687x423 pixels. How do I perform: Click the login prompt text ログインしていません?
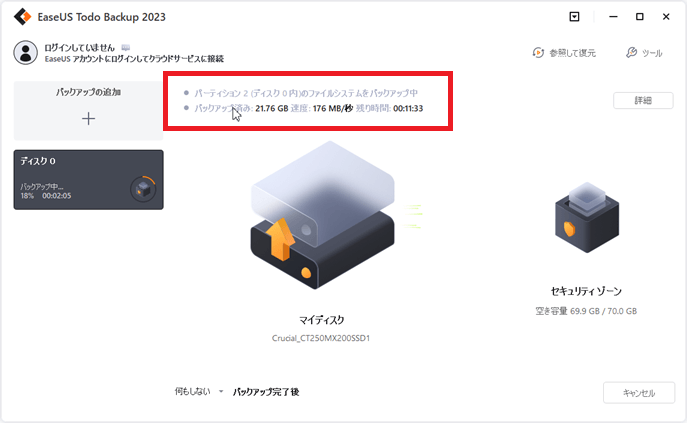tap(79, 47)
